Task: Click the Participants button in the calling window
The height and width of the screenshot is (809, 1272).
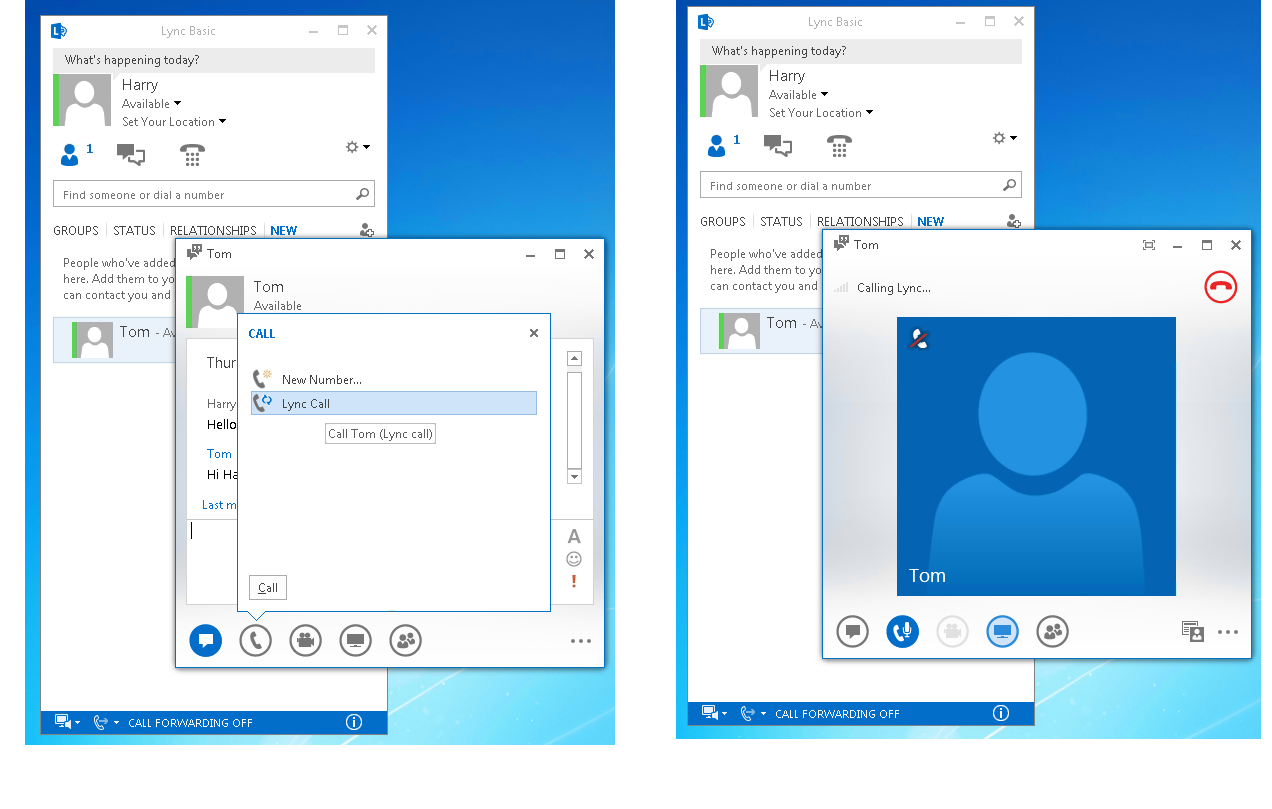Action: coord(1053,632)
